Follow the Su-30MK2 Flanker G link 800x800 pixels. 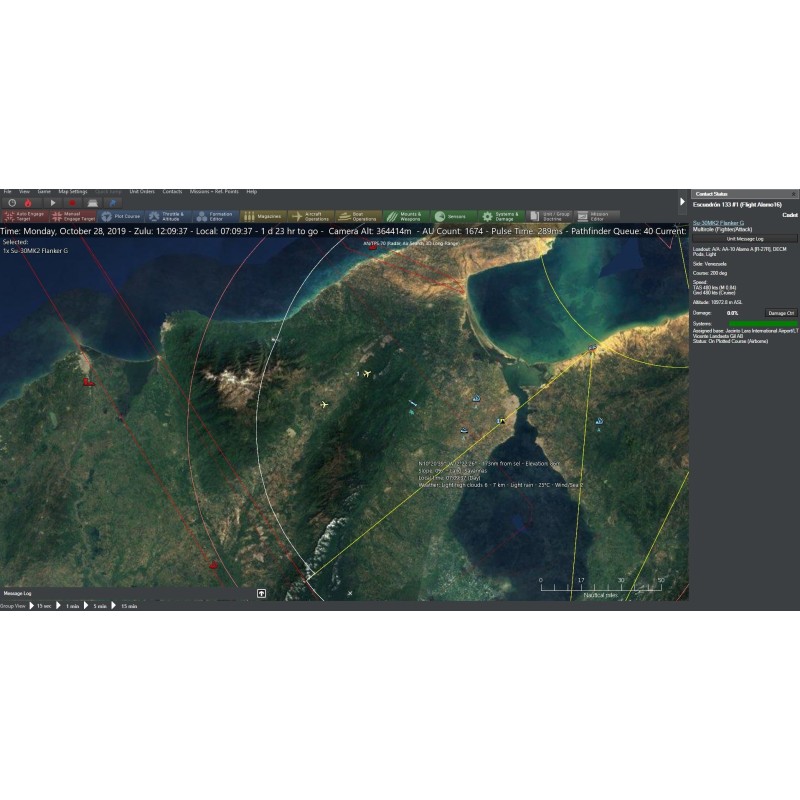pos(718,222)
